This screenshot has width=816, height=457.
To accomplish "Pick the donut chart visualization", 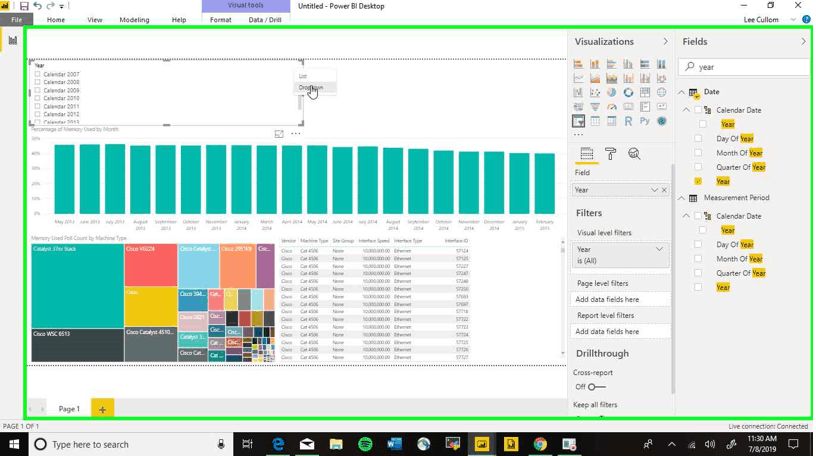I will [628, 92].
